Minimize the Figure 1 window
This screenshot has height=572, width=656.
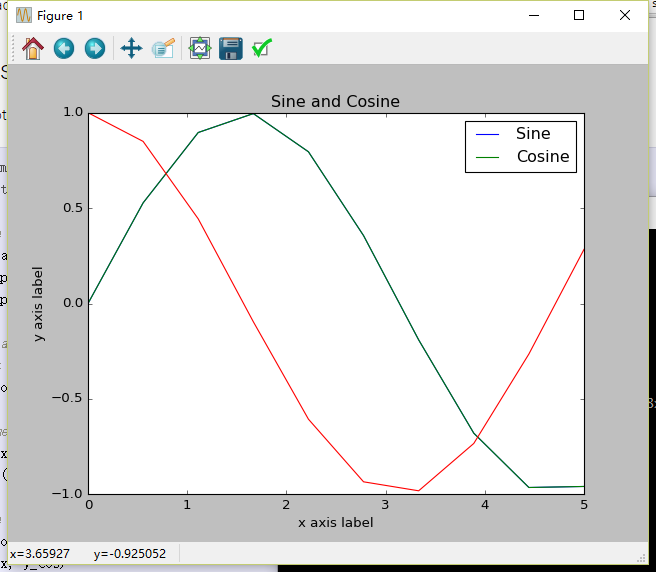pyautogui.click(x=534, y=15)
